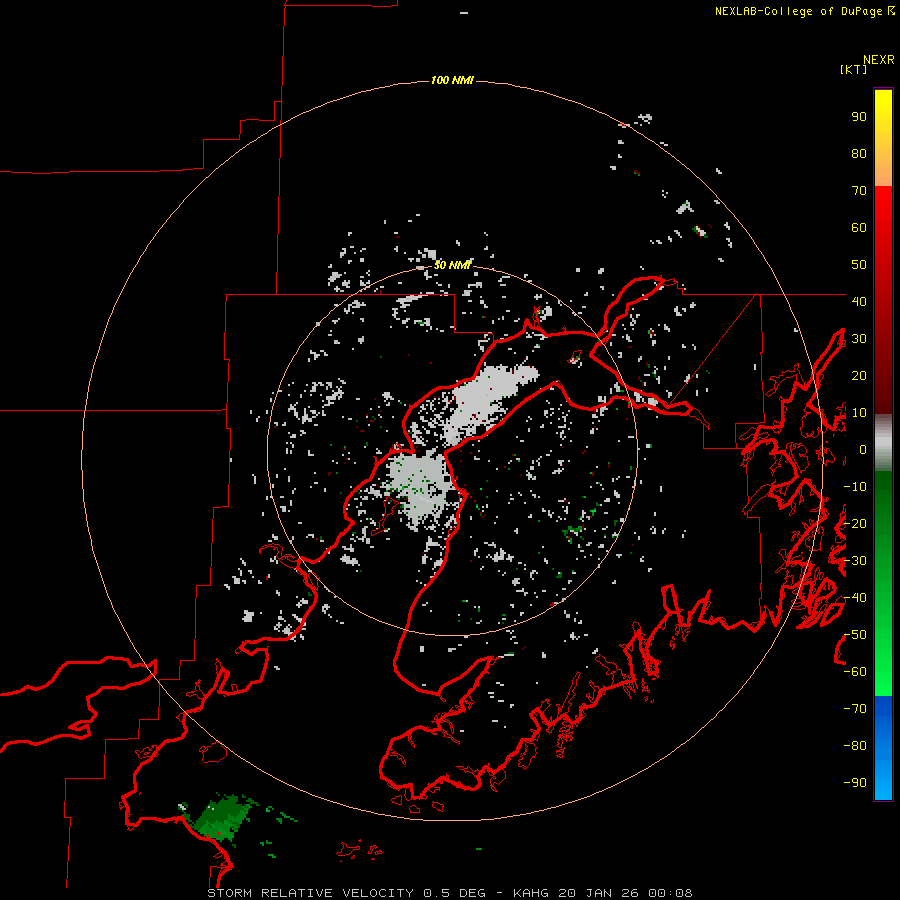This screenshot has width=900, height=900.
Task: Click the -20 value on velocity scale
Action: click(x=855, y=523)
